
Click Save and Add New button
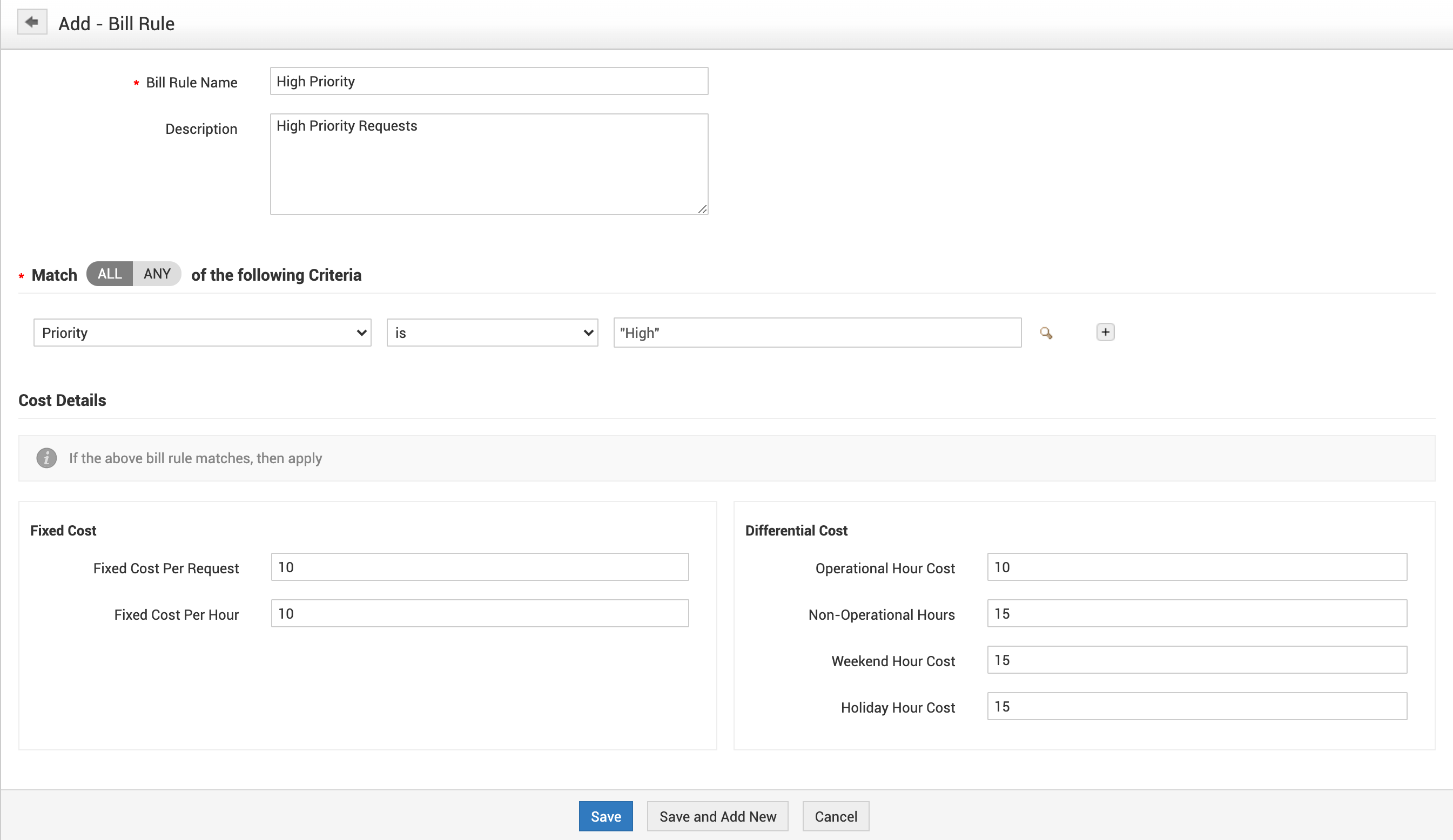click(717, 816)
